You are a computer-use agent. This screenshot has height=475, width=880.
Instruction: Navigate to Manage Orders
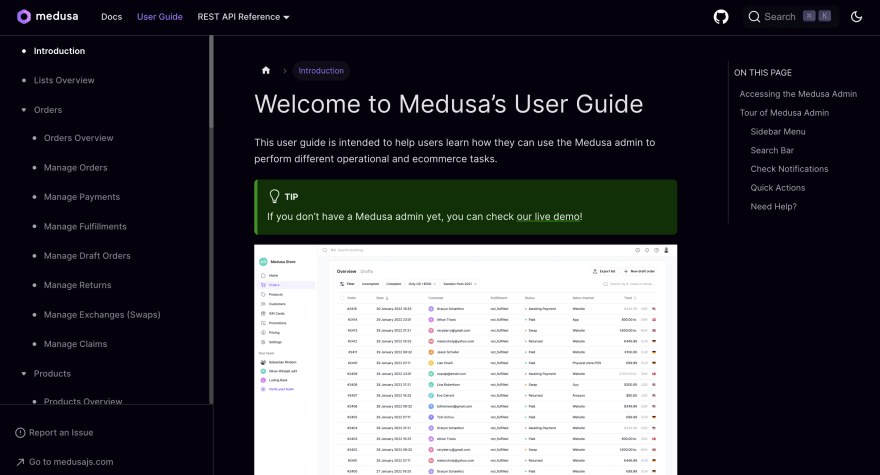(76, 168)
